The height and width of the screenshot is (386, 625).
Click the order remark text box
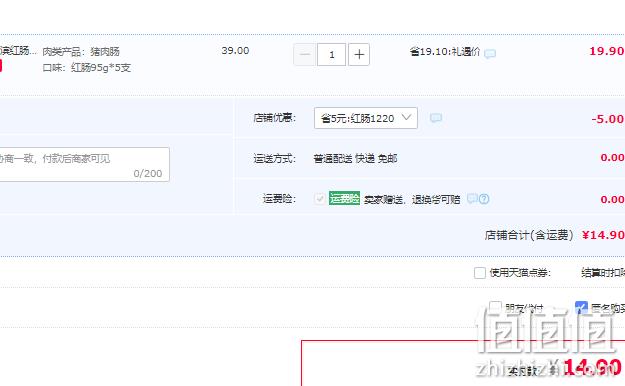click(84, 164)
